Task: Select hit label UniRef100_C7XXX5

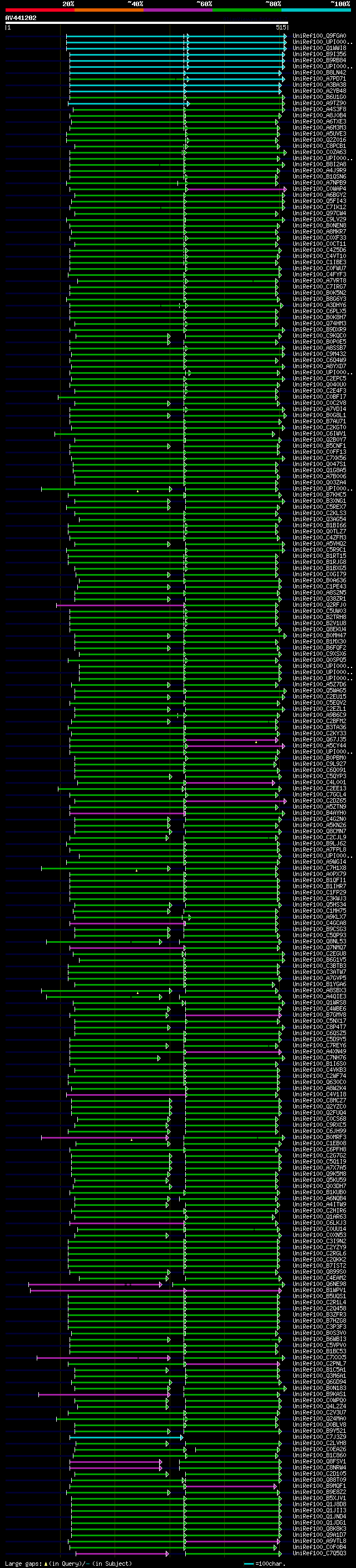Action: click(x=319, y=1357)
